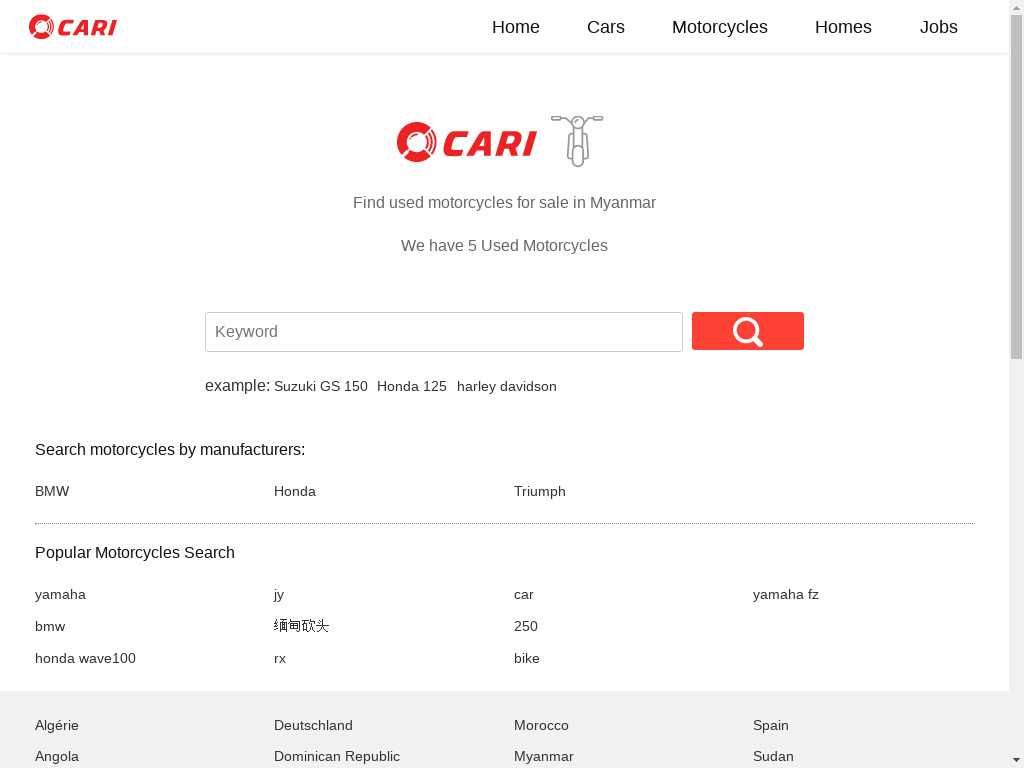This screenshot has height=768, width=1024.
Task: Browse Triumph manufacturer motorcycles
Action: [540, 491]
